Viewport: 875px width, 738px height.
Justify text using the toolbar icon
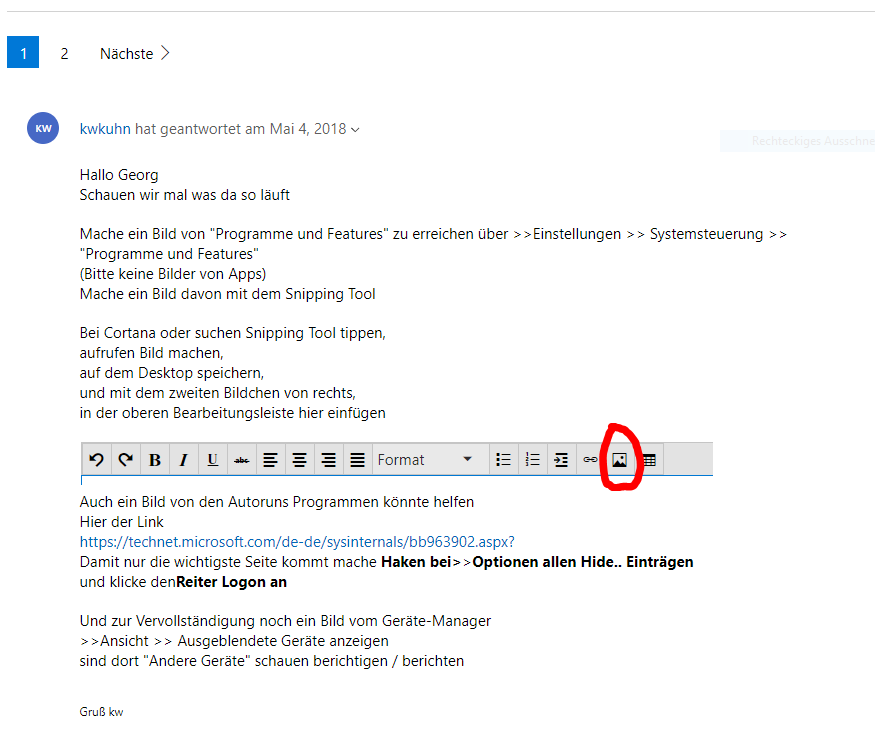[x=358, y=459]
